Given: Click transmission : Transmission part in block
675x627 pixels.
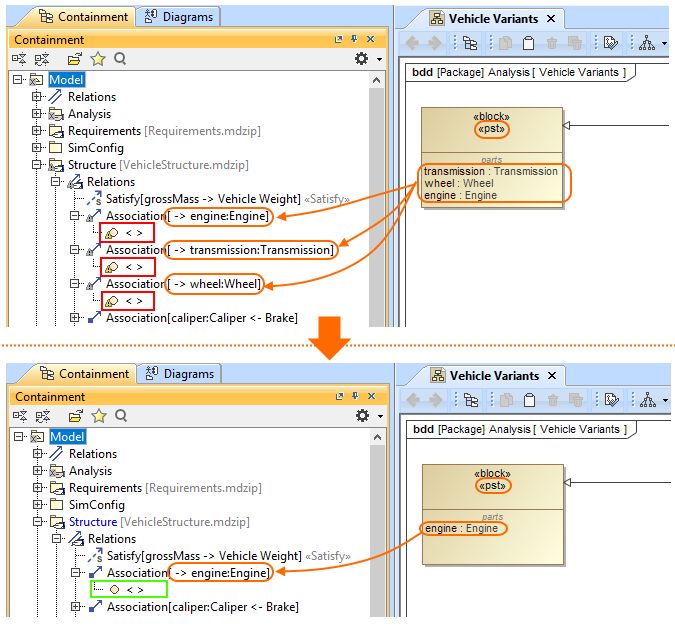Looking at the screenshot, I should 490,171.
